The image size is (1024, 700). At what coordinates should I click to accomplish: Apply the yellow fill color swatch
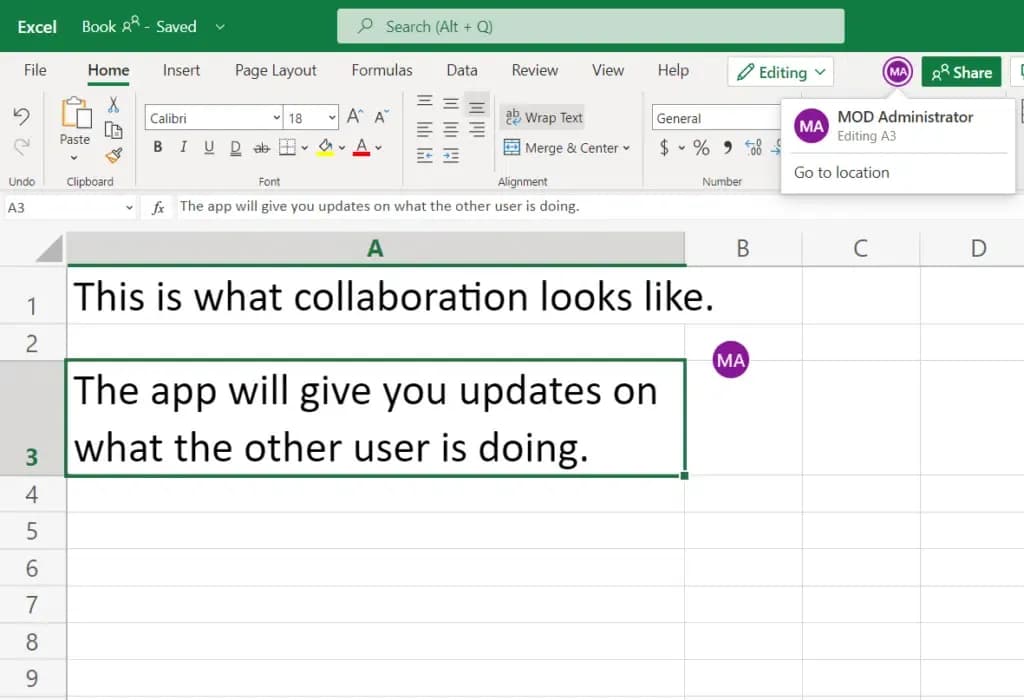[325, 148]
